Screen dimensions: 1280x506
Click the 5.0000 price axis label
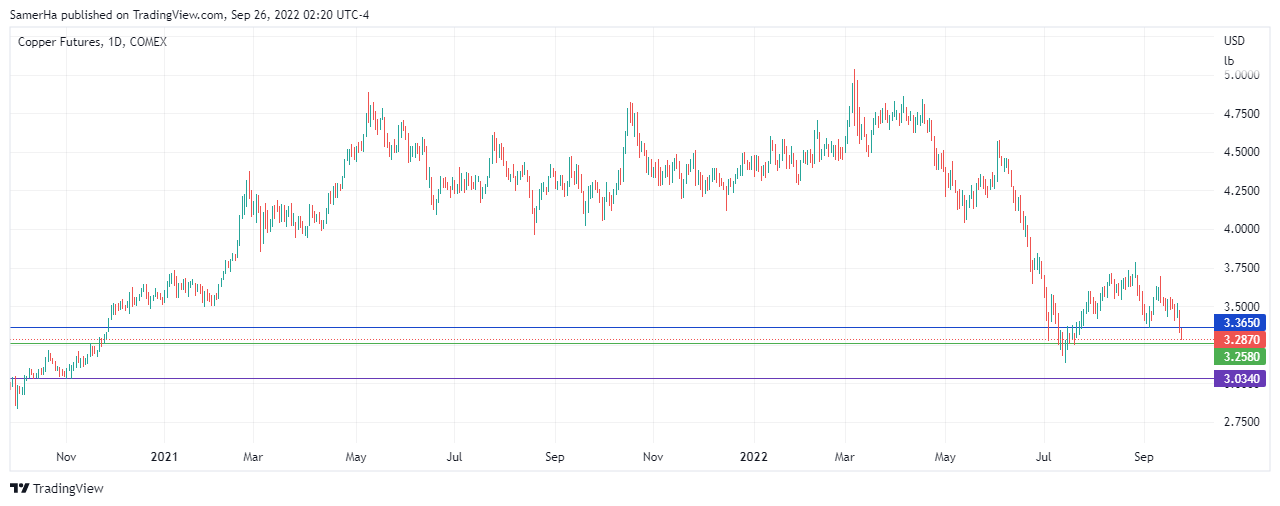pyautogui.click(x=1241, y=75)
